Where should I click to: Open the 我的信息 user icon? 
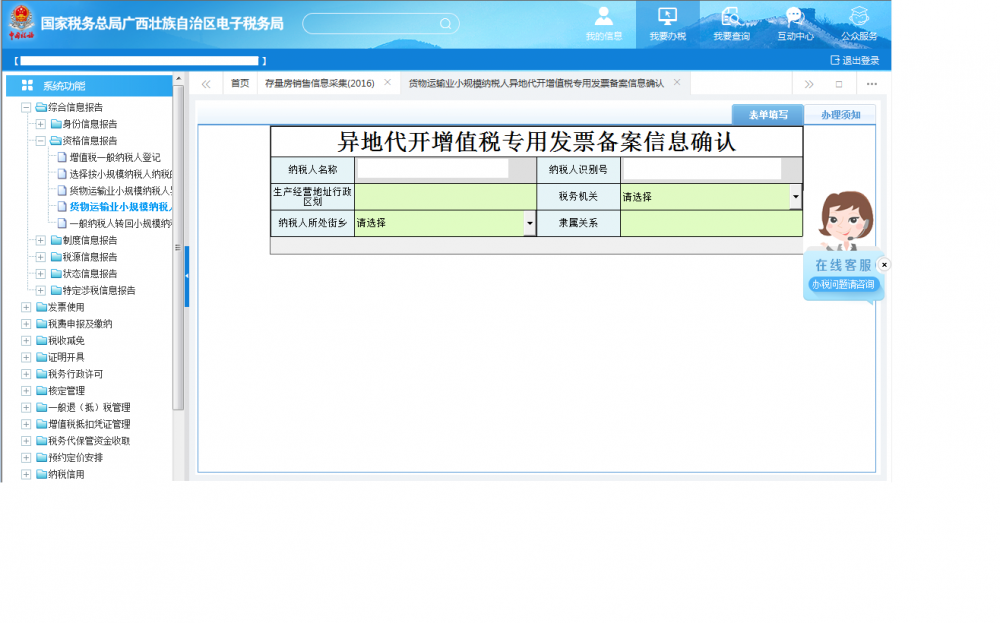(x=603, y=17)
